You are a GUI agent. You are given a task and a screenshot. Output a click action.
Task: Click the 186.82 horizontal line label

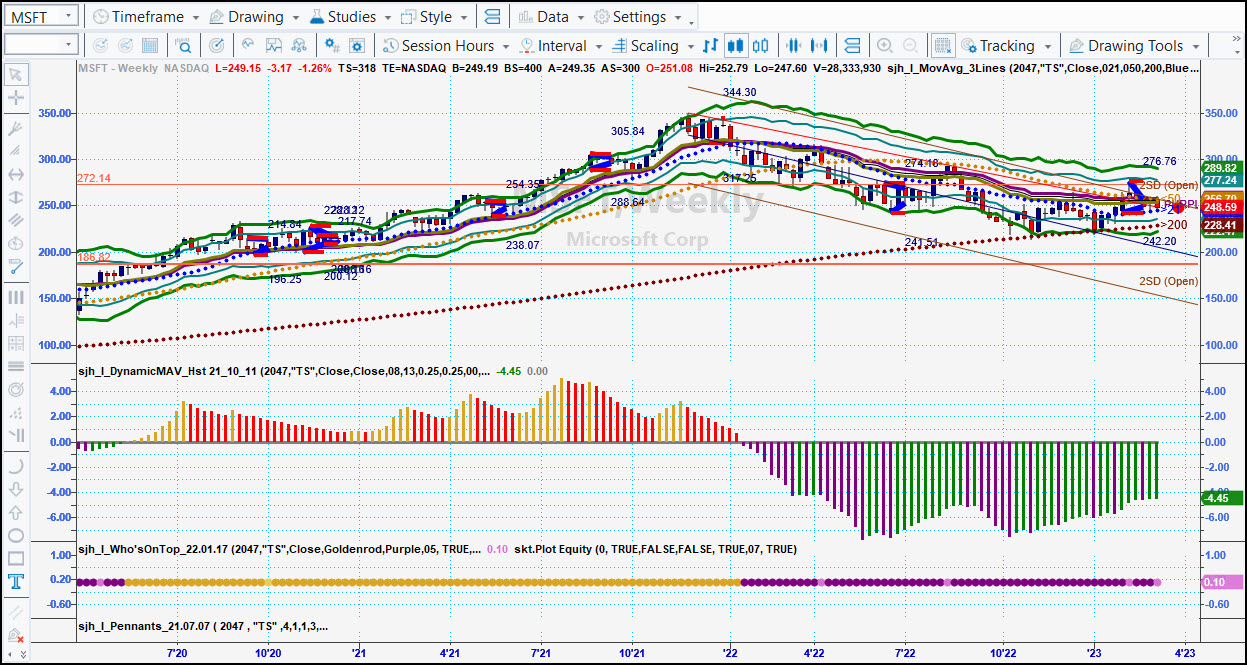(92, 257)
